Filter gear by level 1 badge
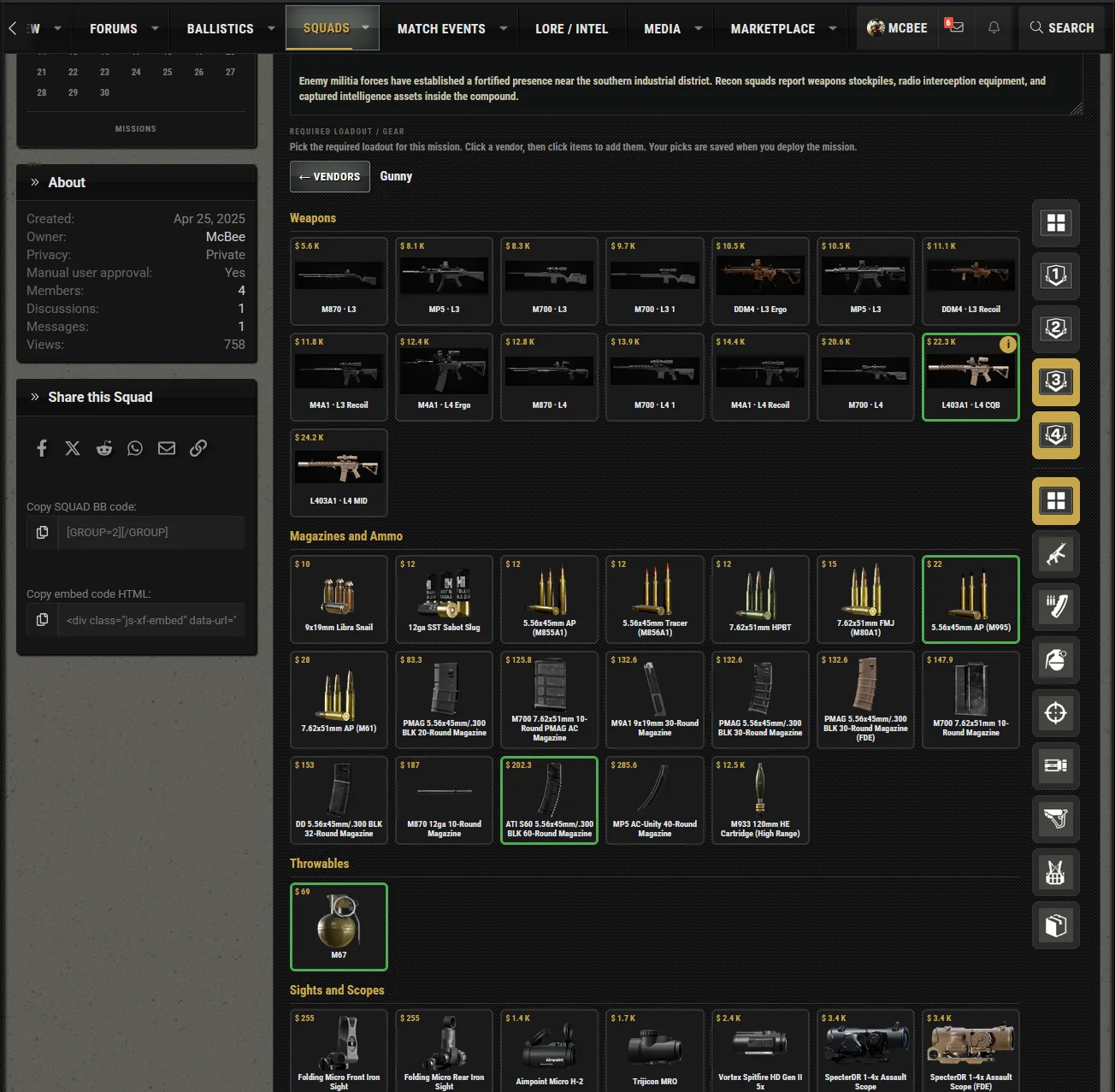The width and height of the screenshot is (1115, 1092). click(x=1056, y=276)
